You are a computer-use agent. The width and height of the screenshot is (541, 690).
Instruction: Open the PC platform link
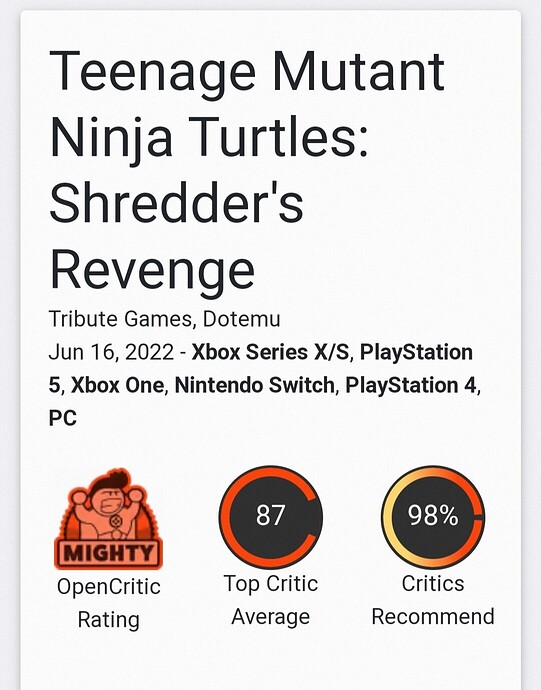[x=63, y=418]
